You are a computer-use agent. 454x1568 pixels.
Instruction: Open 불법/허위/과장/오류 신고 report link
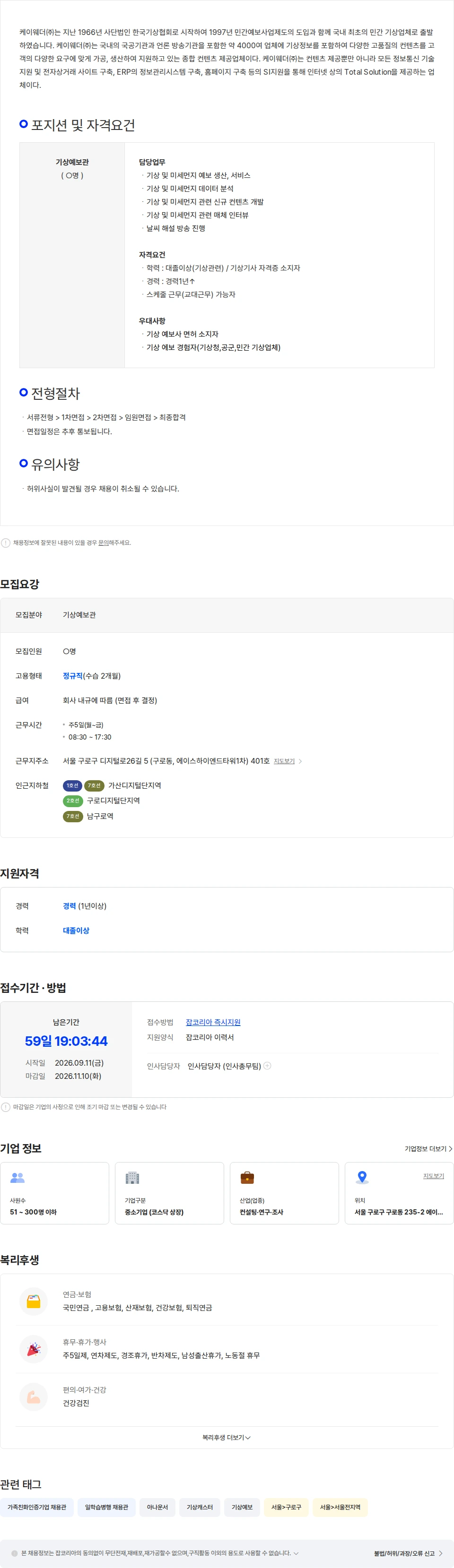(x=408, y=1553)
